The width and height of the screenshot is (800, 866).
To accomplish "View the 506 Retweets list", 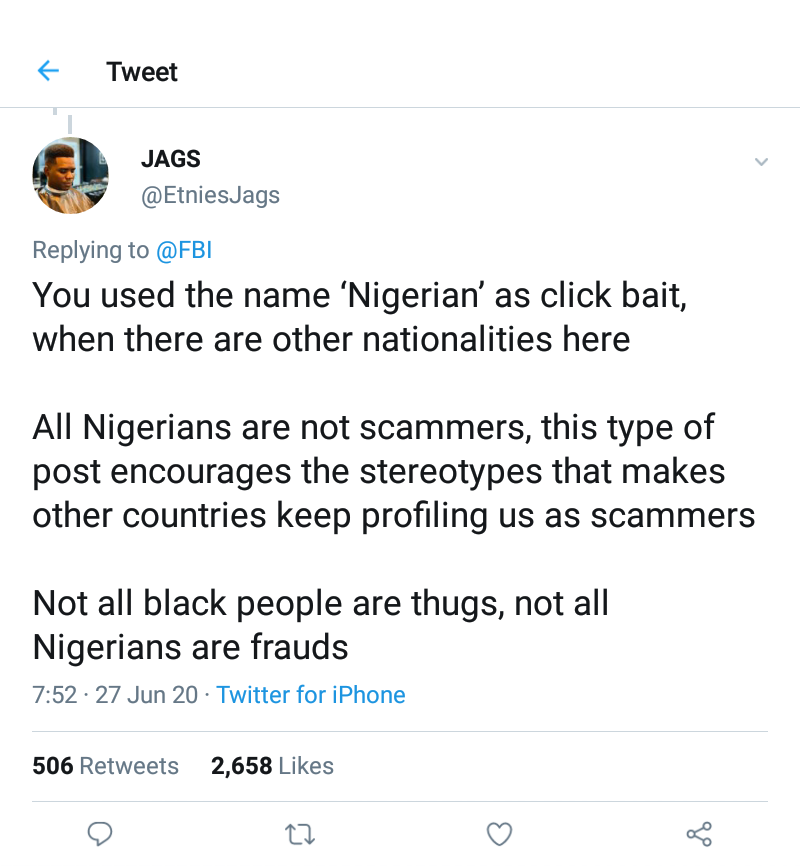I will 105,766.
